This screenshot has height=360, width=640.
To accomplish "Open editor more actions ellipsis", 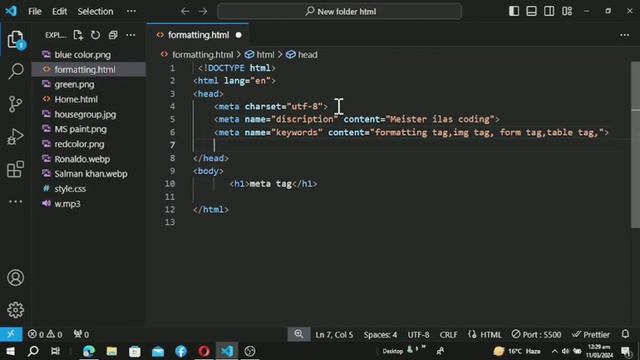I will pyautogui.click(x=624, y=35).
